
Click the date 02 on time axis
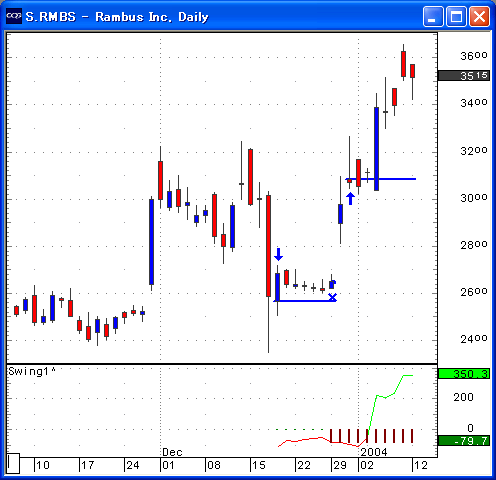point(367,465)
